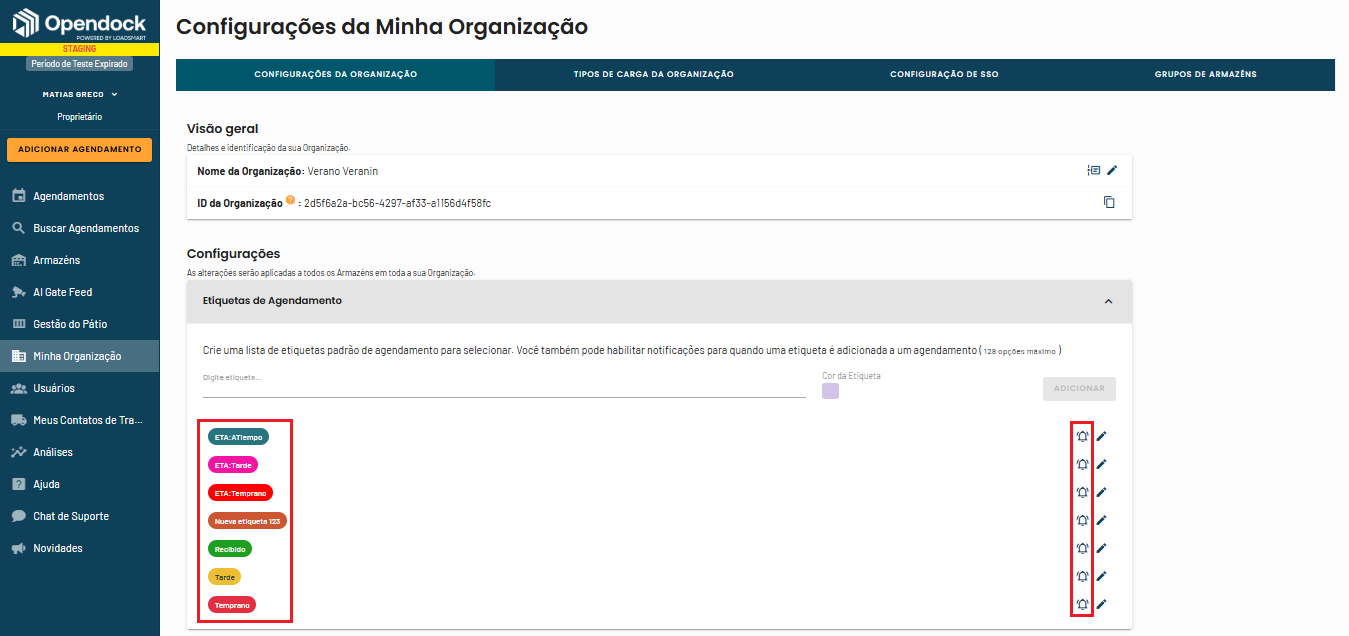Select Configurações da Organização tab
The height and width of the screenshot is (636, 1349).
335,75
